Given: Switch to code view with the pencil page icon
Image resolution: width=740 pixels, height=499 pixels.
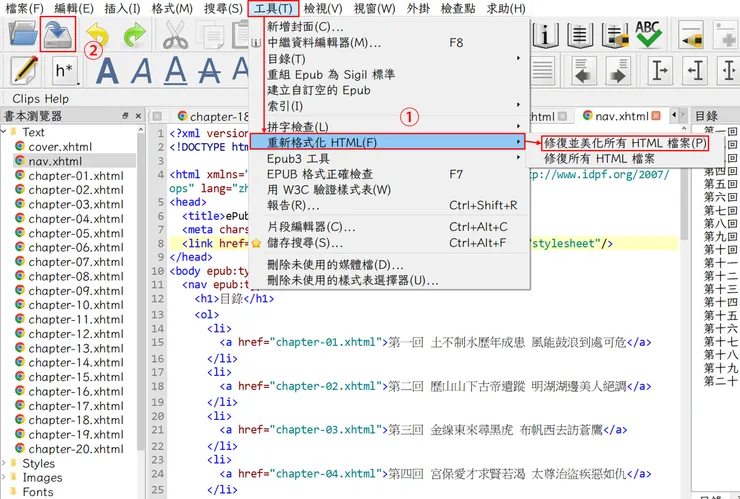Looking at the screenshot, I should pyautogui.click(x=25, y=71).
